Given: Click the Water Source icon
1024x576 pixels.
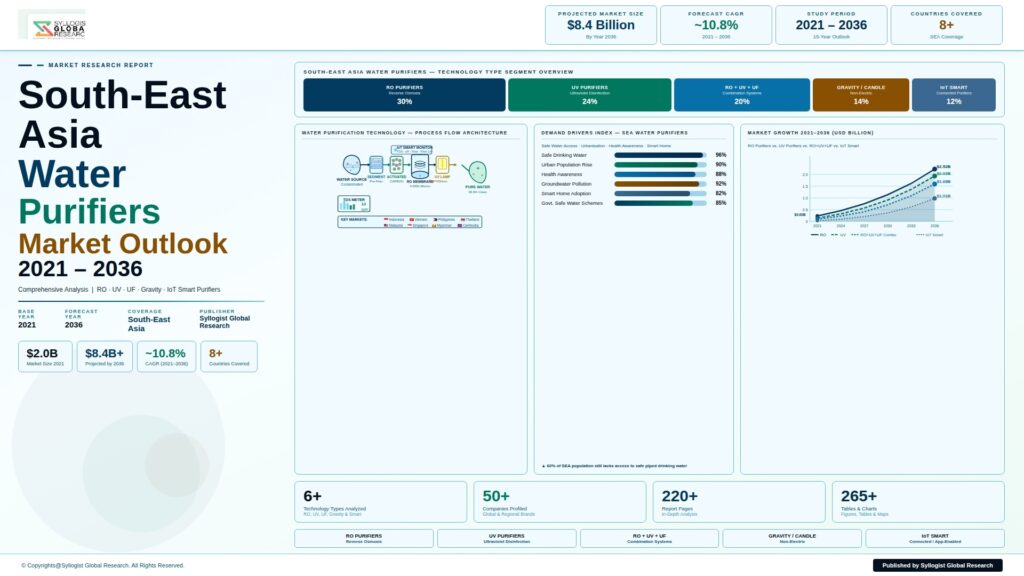Looking at the screenshot, I should tap(352, 164).
